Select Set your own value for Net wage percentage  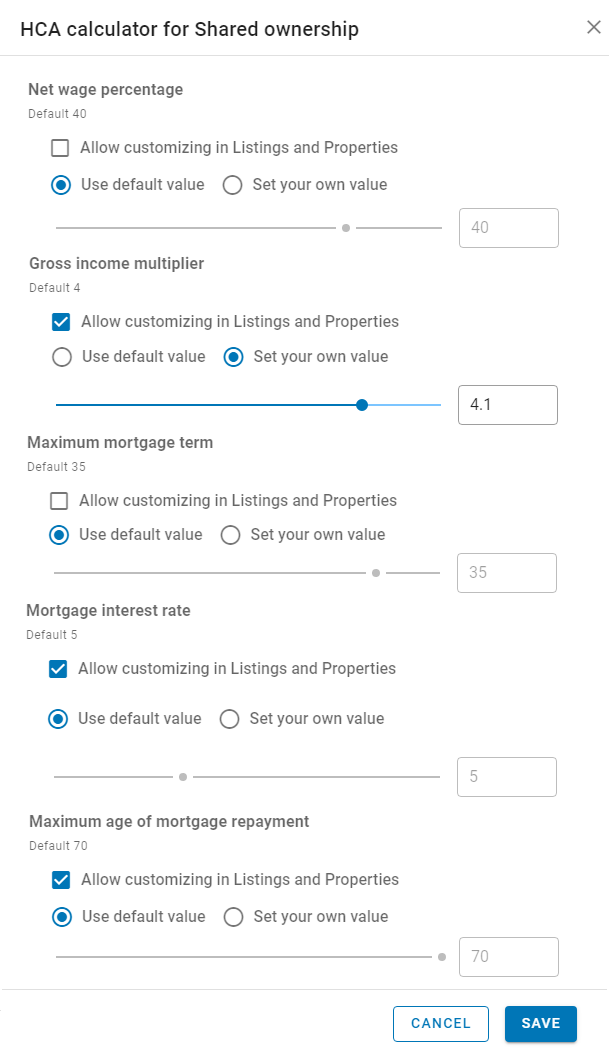(232, 185)
